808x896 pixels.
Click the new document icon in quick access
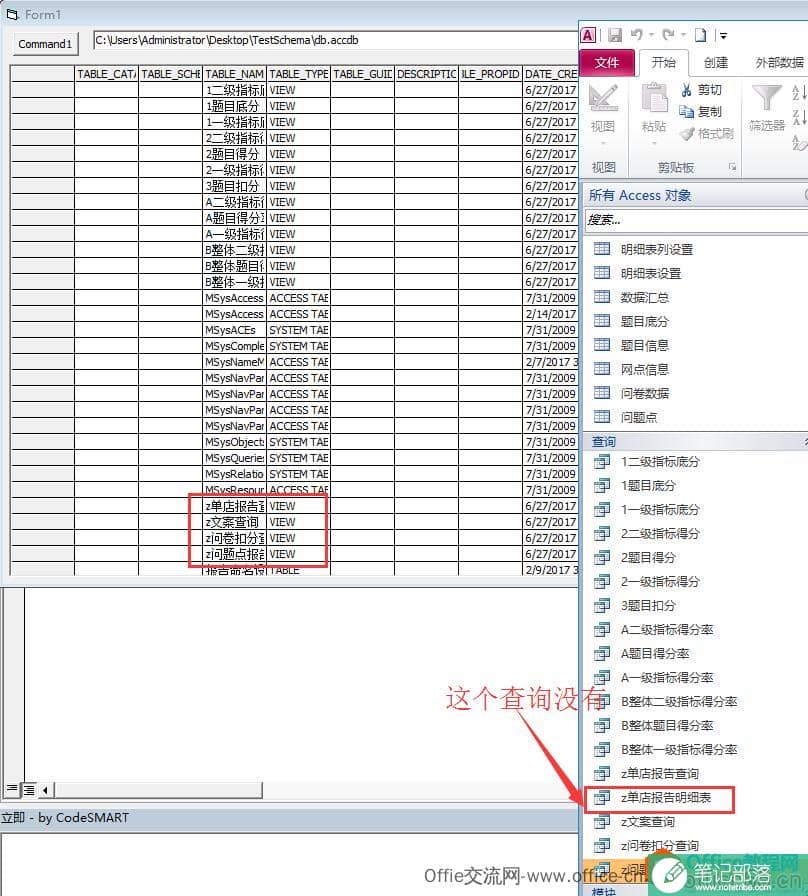pos(701,35)
